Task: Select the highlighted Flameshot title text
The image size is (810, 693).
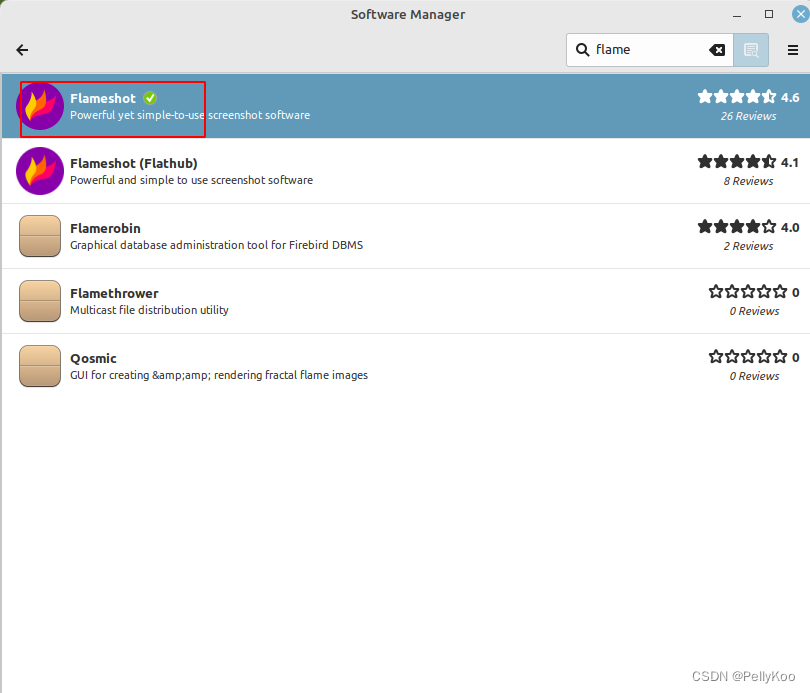Action: [x=103, y=98]
